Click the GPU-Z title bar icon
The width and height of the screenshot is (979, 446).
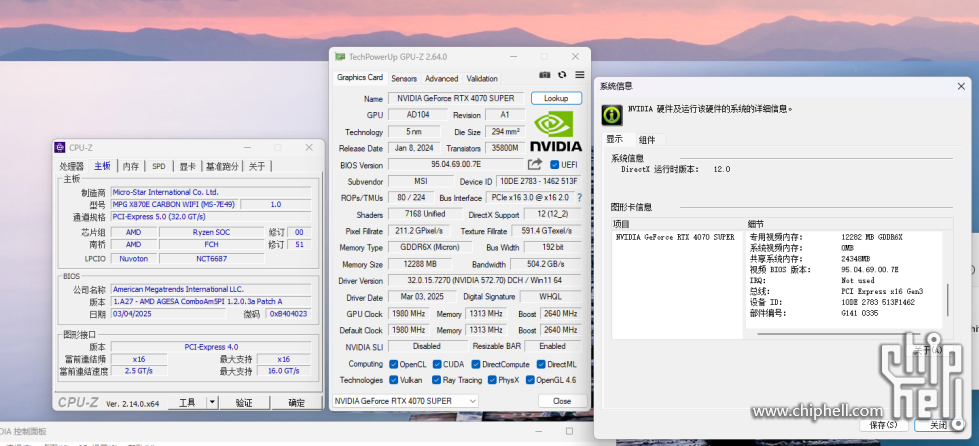(340, 56)
